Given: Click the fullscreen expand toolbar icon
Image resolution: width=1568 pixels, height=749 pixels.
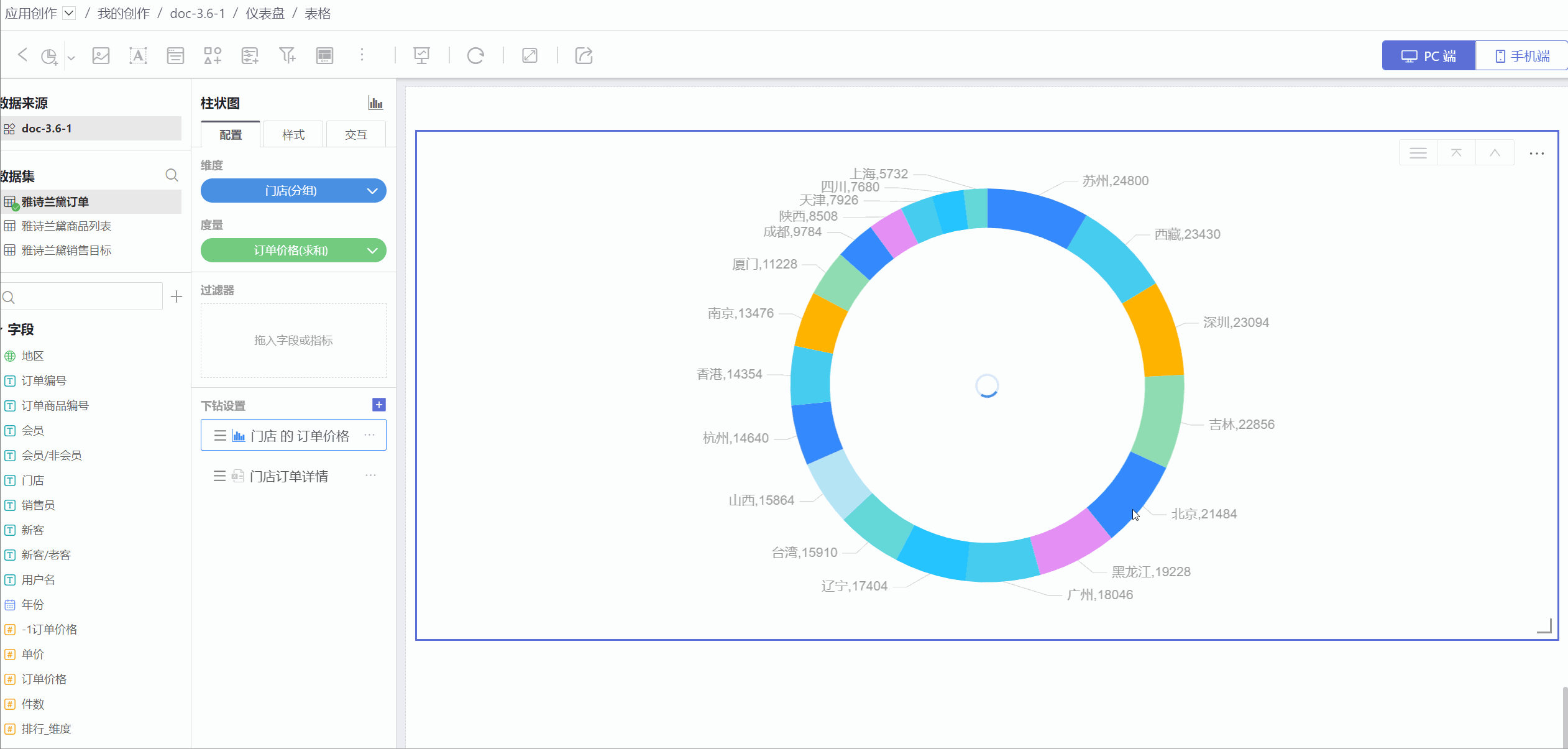Looking at the screenshot, I should pyautogui.click(x=530, y=55).
